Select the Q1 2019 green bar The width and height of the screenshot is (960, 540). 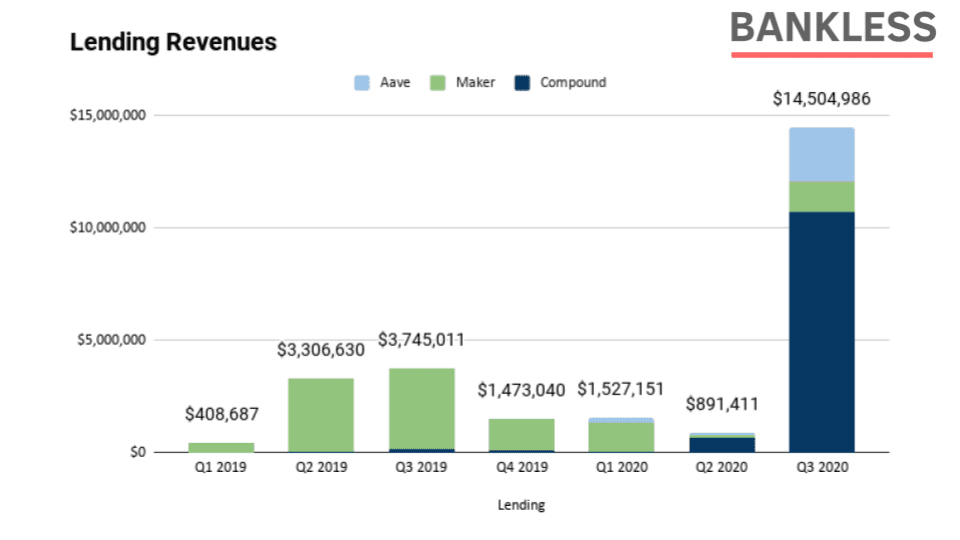pos(221,448)
